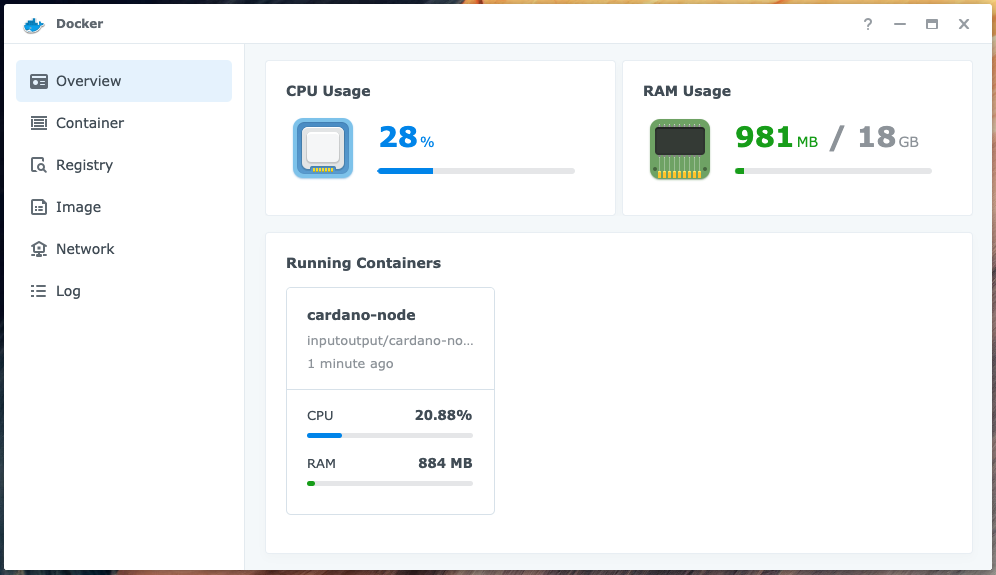The height and width of the screenshot is (575, 996).
Task: Click the RAM label in cardano-node card
Action: click(x=321, y=463)
